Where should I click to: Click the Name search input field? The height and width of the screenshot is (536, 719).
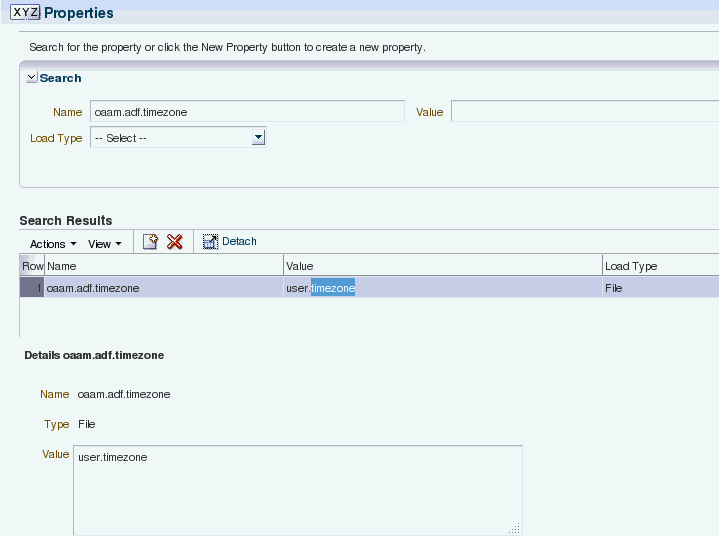click(x=247, y=111)
